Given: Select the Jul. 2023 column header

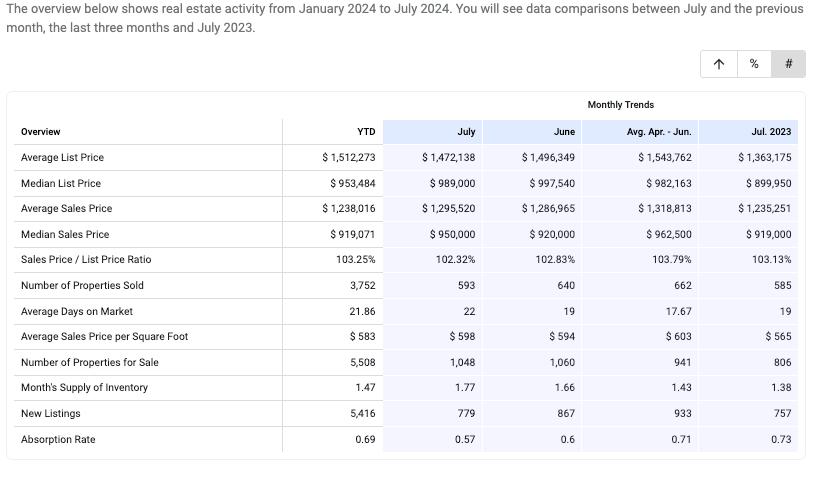Looking at the screenshot, I should click(x=770, y=132).
